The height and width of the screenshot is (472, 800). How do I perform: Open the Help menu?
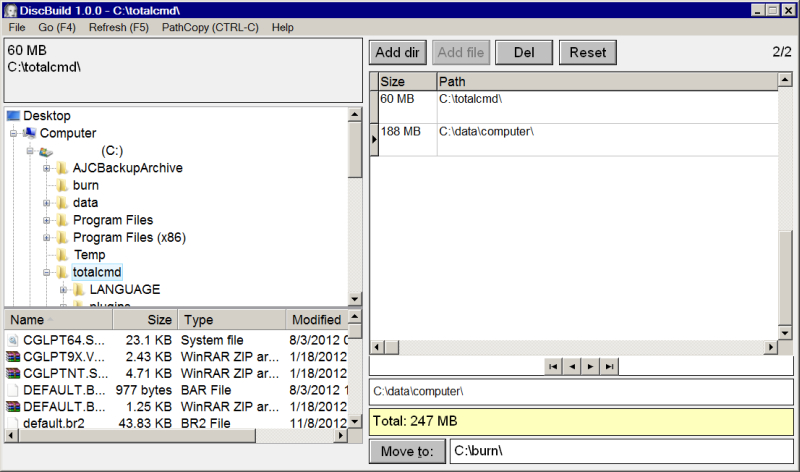click(x=283, y=28)
